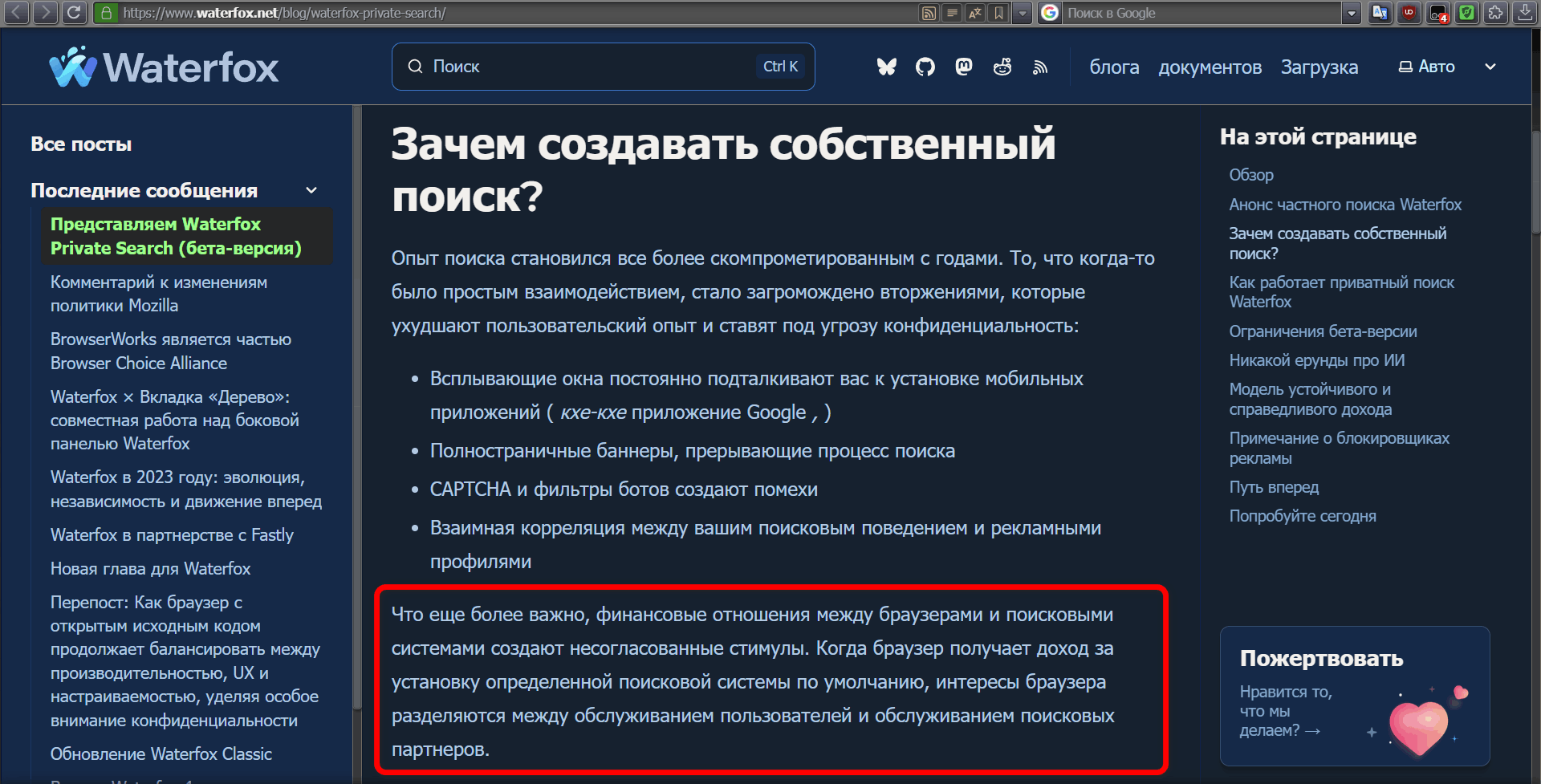This screenshot has height=784, width=1541.
Task: Open the green shield extension icon
Action: (x=1467, y=13)
